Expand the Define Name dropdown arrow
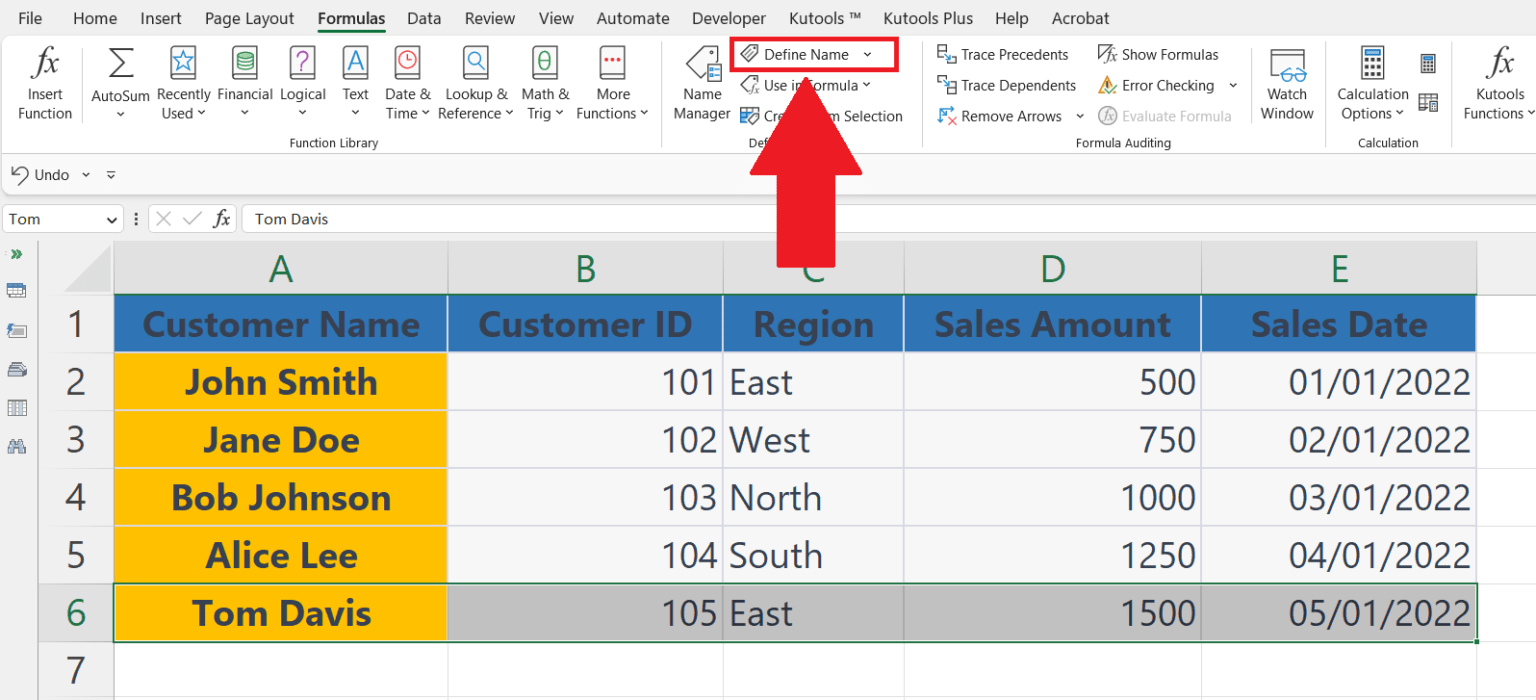Screen dimensions: 1536x700 click(868, 54)
